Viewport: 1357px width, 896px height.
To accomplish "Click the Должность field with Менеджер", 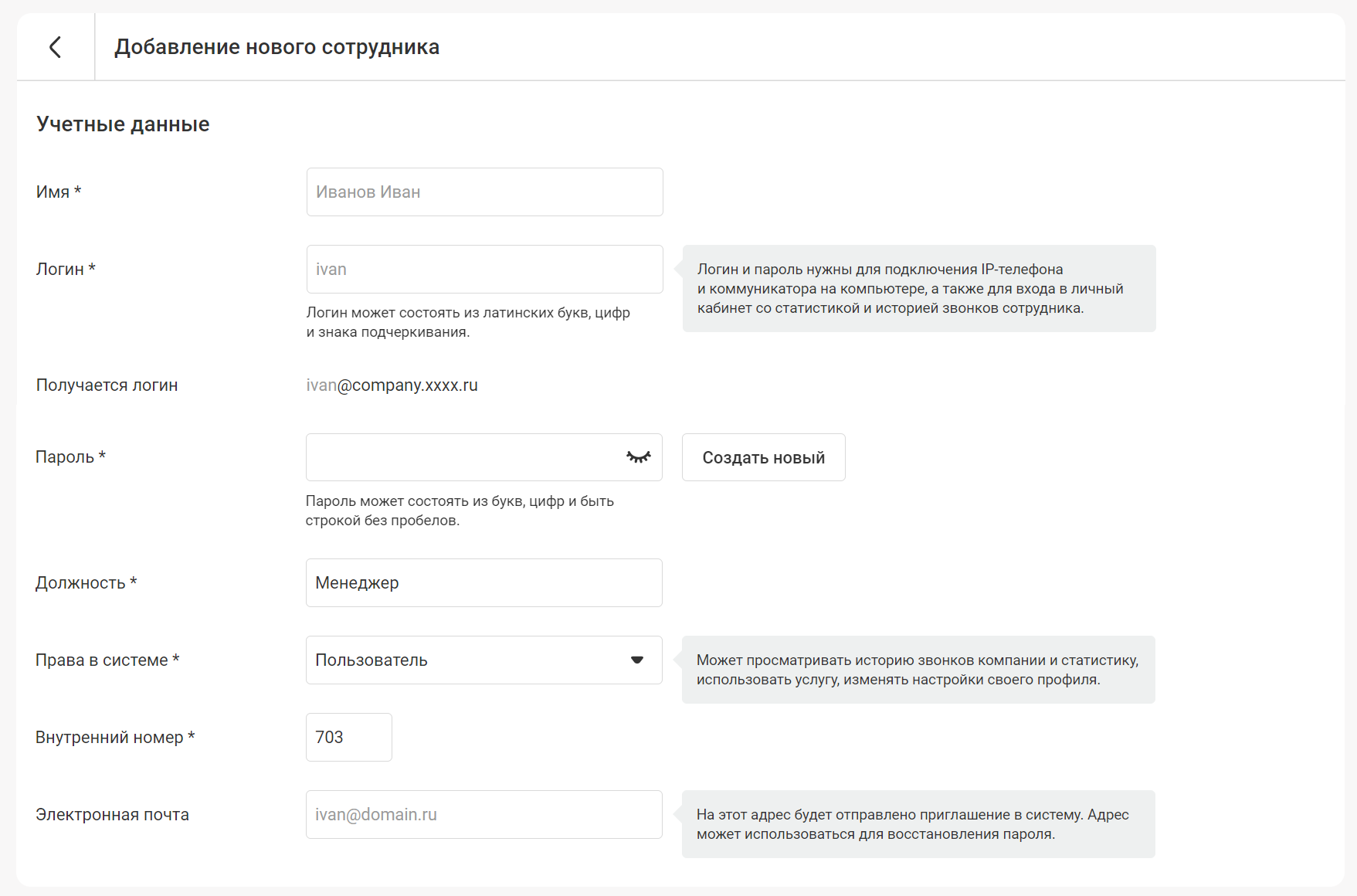I will tap(484, 582).
